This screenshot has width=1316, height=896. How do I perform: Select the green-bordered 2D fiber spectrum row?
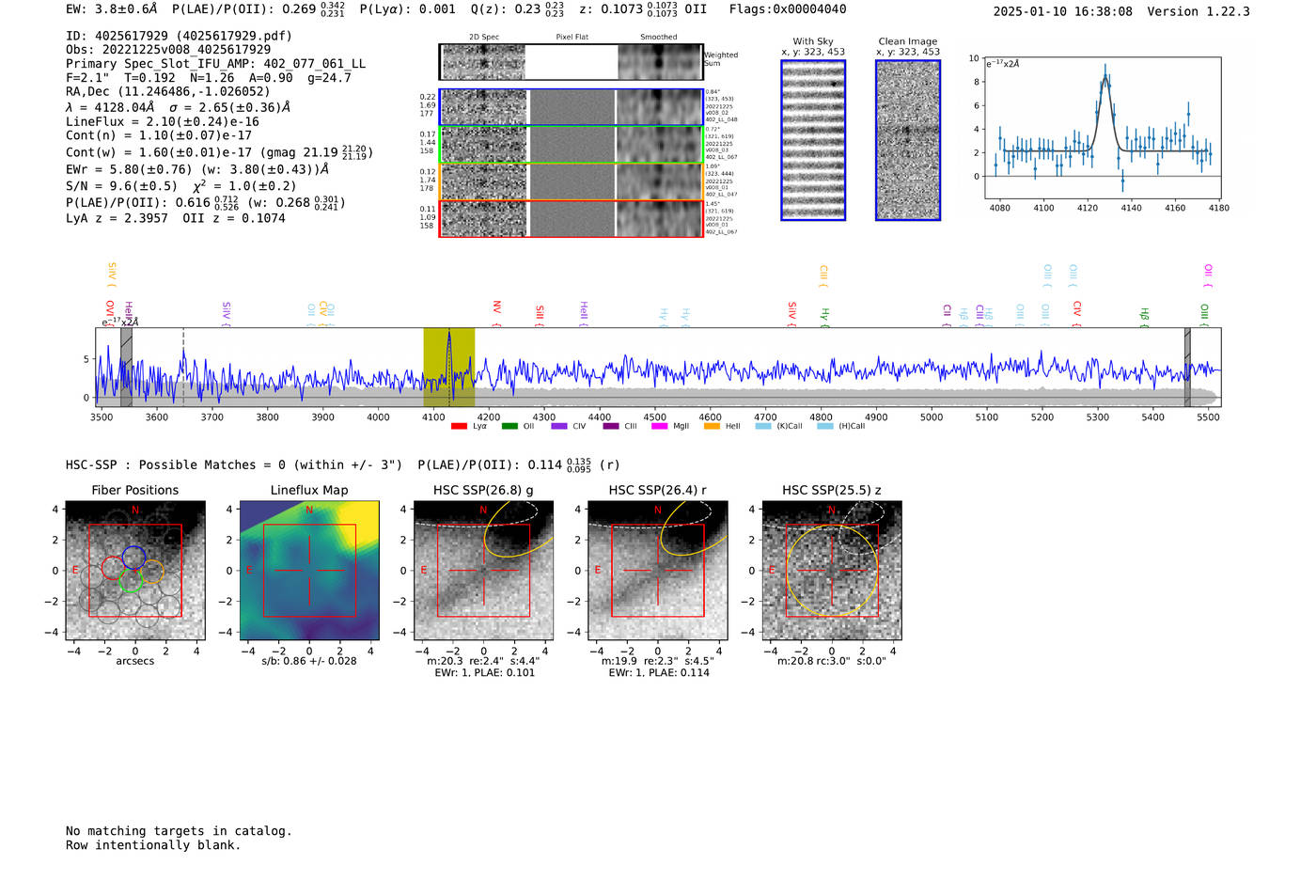(571, 145)
